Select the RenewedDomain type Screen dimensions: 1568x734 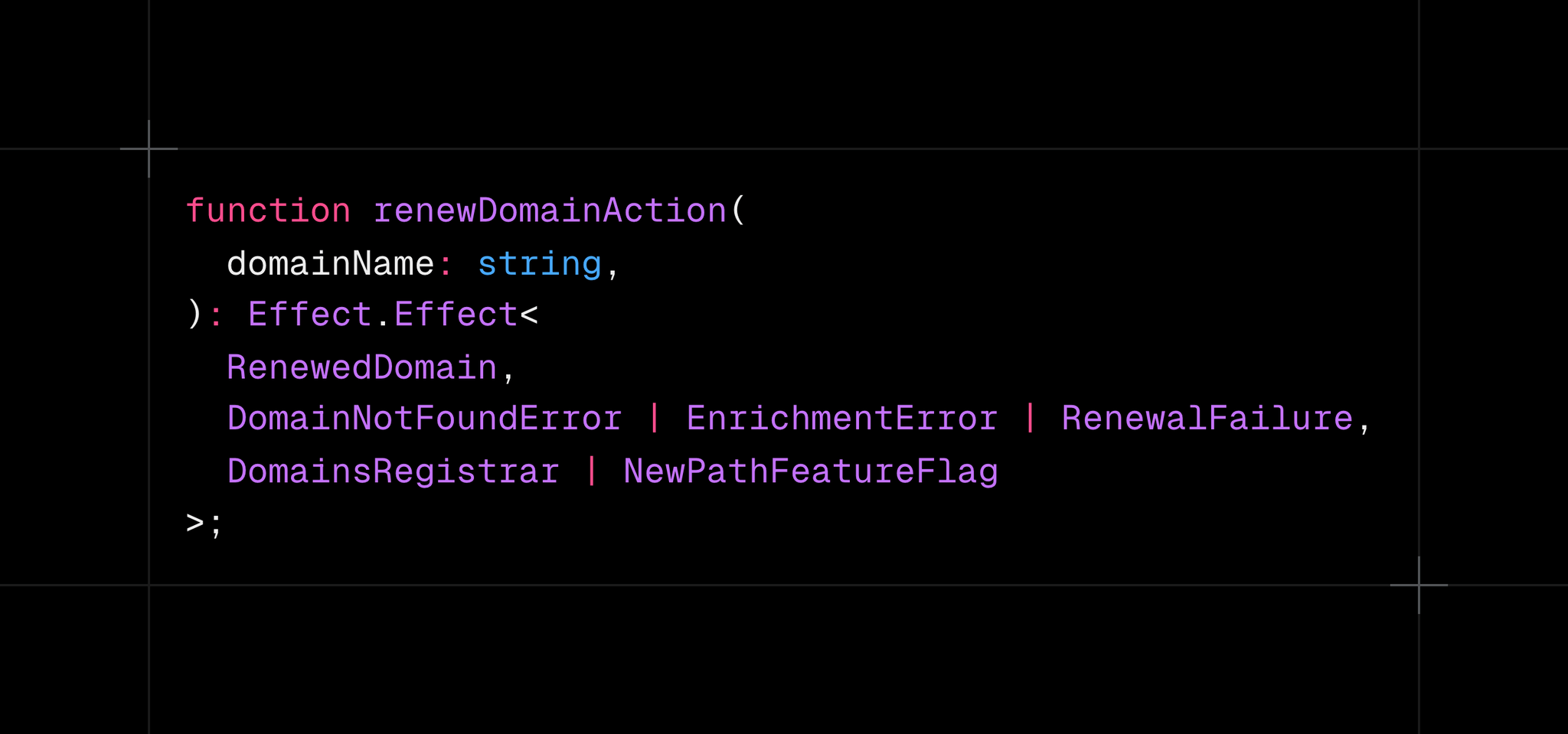coord(362,367)
